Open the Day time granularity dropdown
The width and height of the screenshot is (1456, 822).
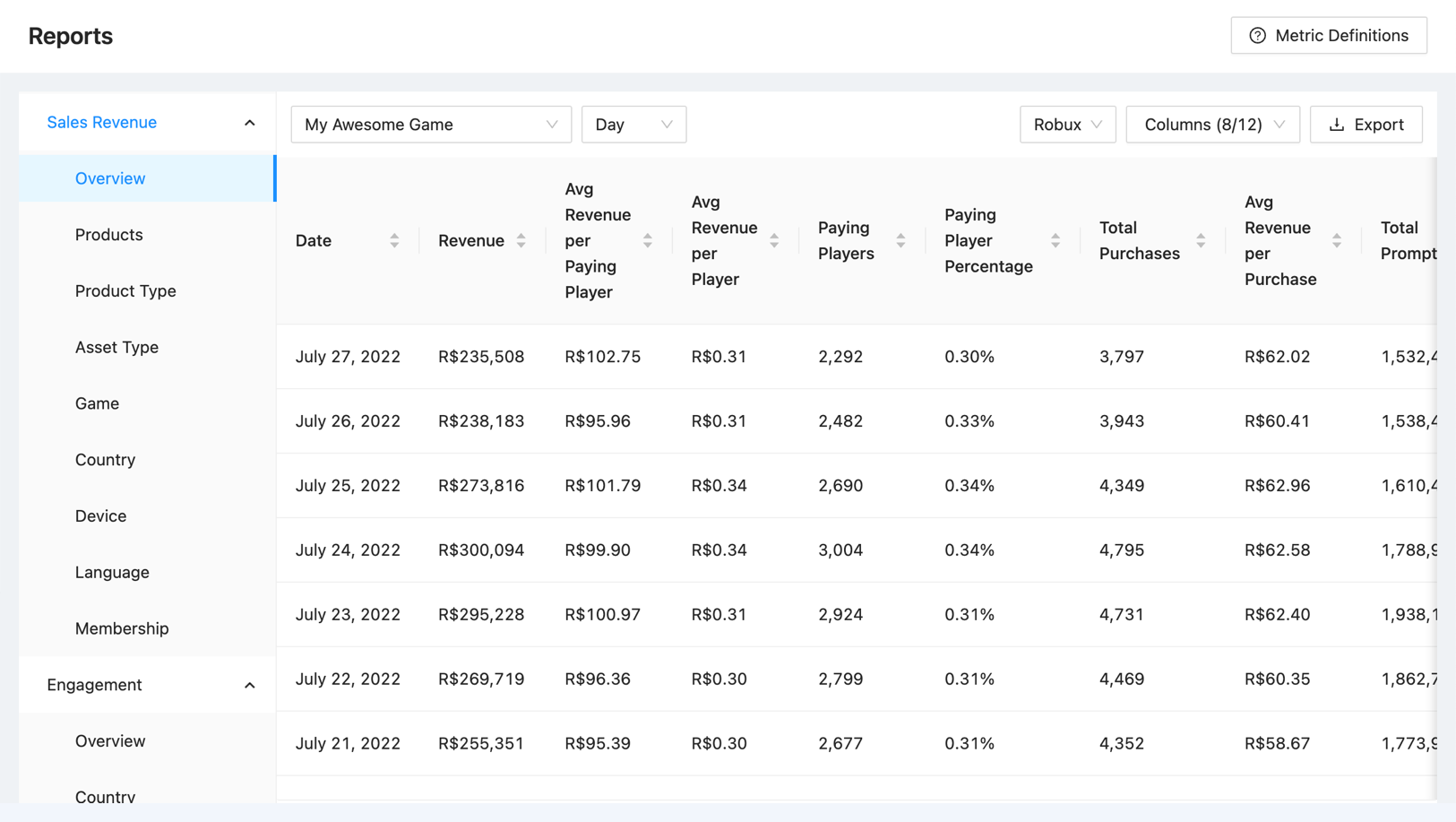click(x=633, y=125)
